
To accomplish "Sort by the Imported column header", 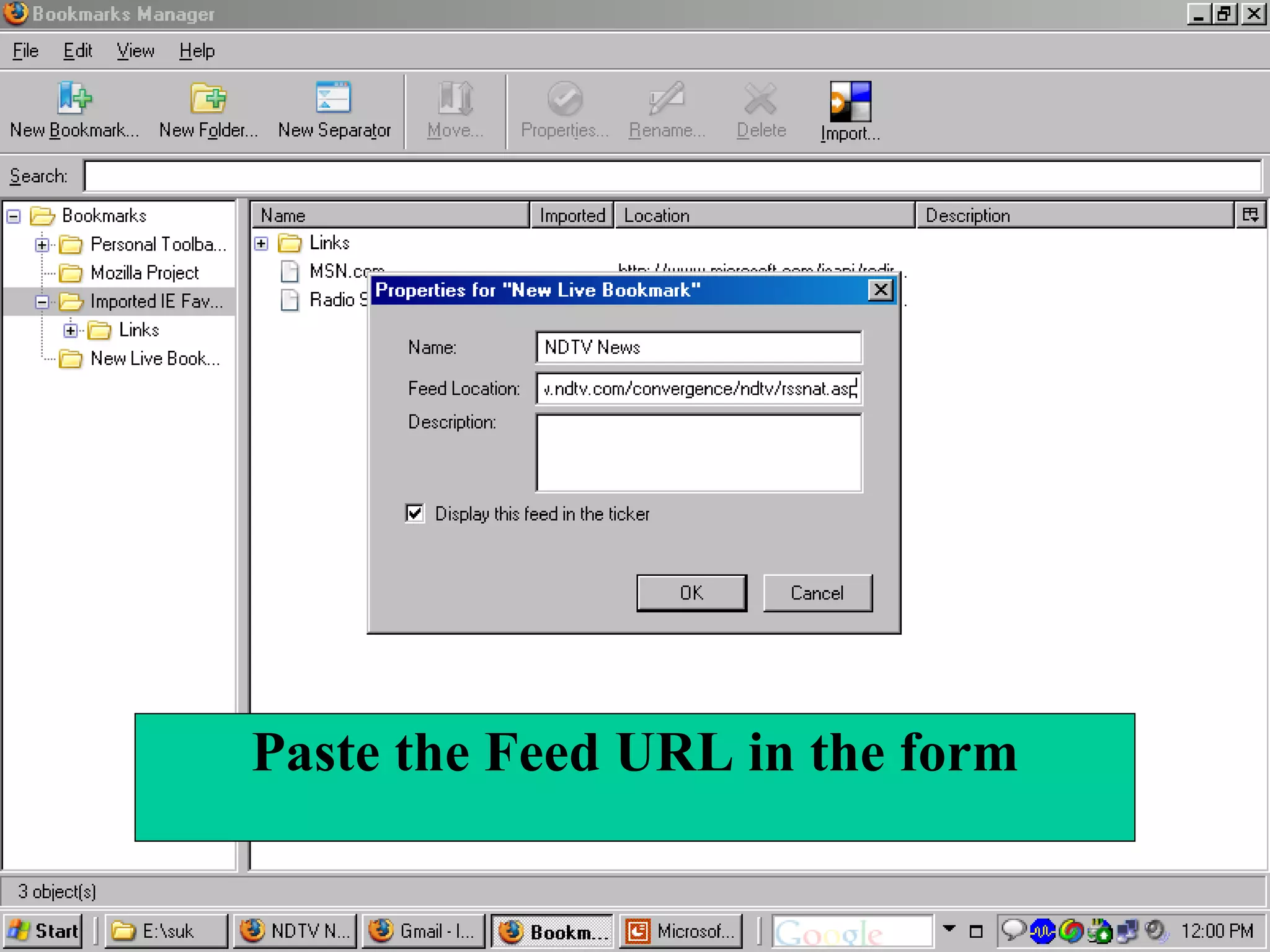I will [572, 215].
